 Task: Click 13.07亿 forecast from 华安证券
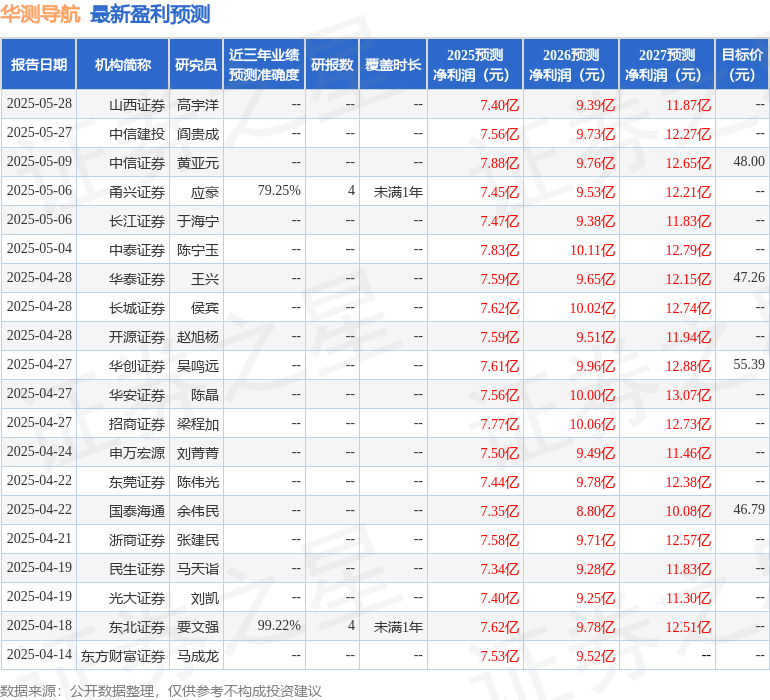click(688, 394)
